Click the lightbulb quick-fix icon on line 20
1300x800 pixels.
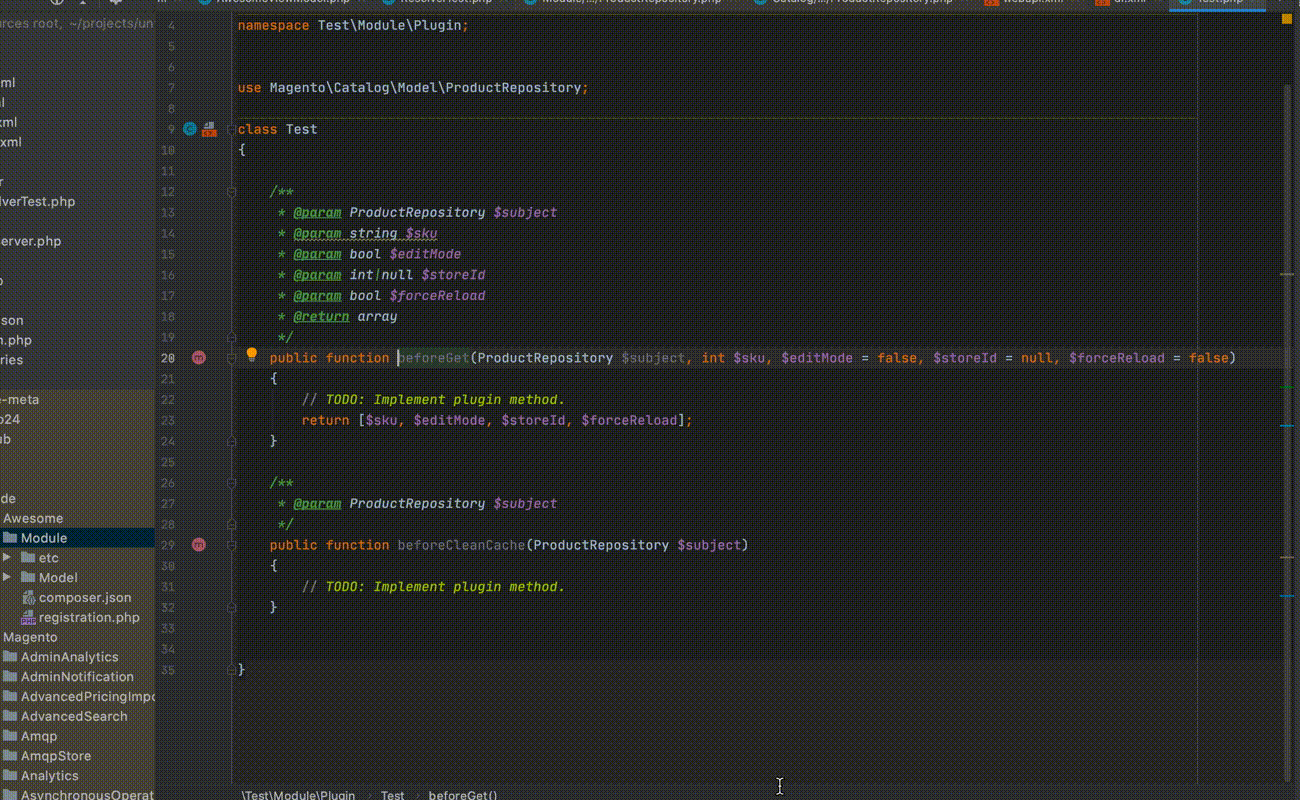point(252,355)
